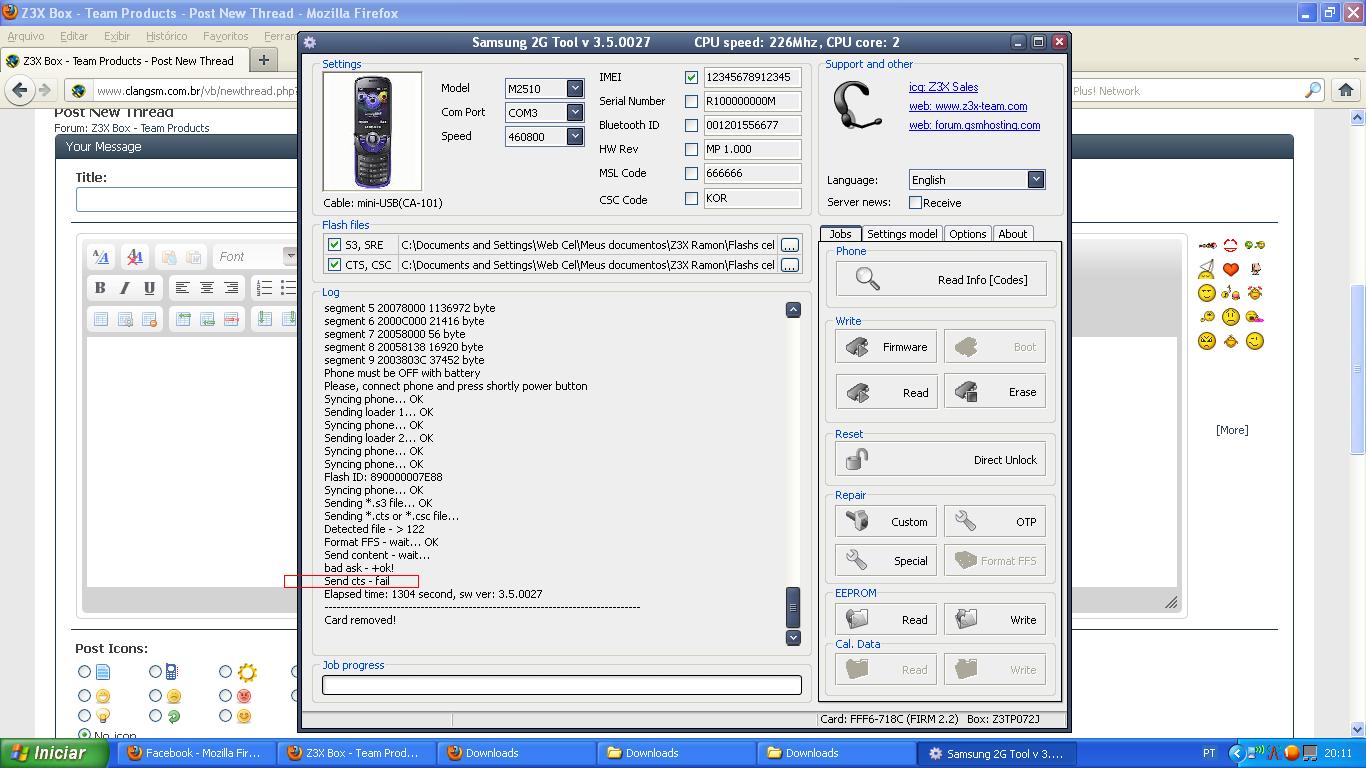Open the www.z3x-team.com link
The image size is (1366, 768).
(x=968, y=106)
